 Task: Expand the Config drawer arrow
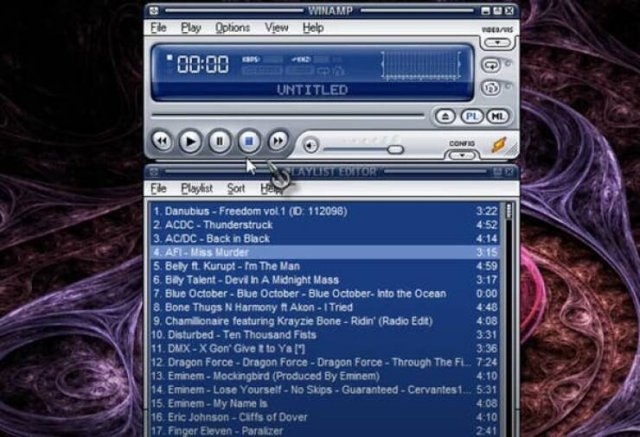click(462, 155)
